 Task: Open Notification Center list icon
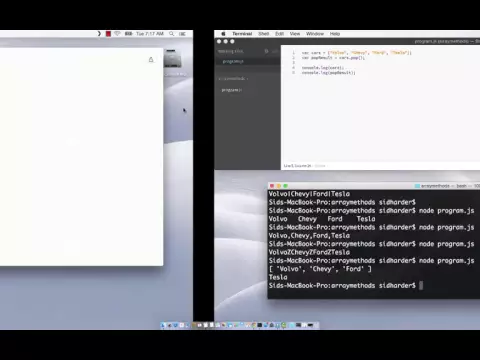tap(182, 34)
